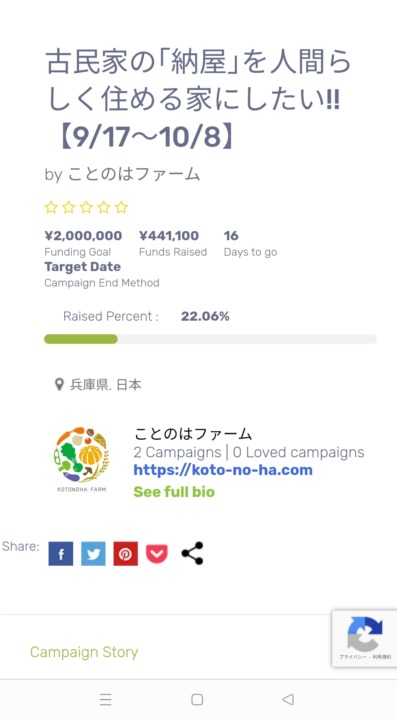Click See full bio link
Screen dimensions: 397x720
tap(174, 492)
